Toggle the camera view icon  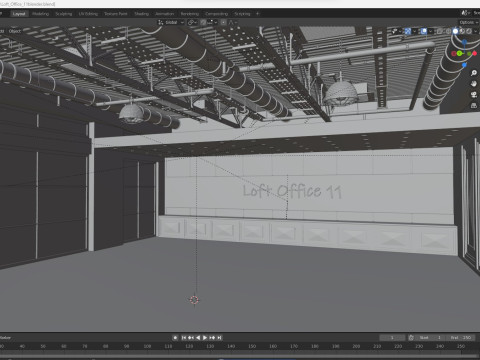point(473,95)
